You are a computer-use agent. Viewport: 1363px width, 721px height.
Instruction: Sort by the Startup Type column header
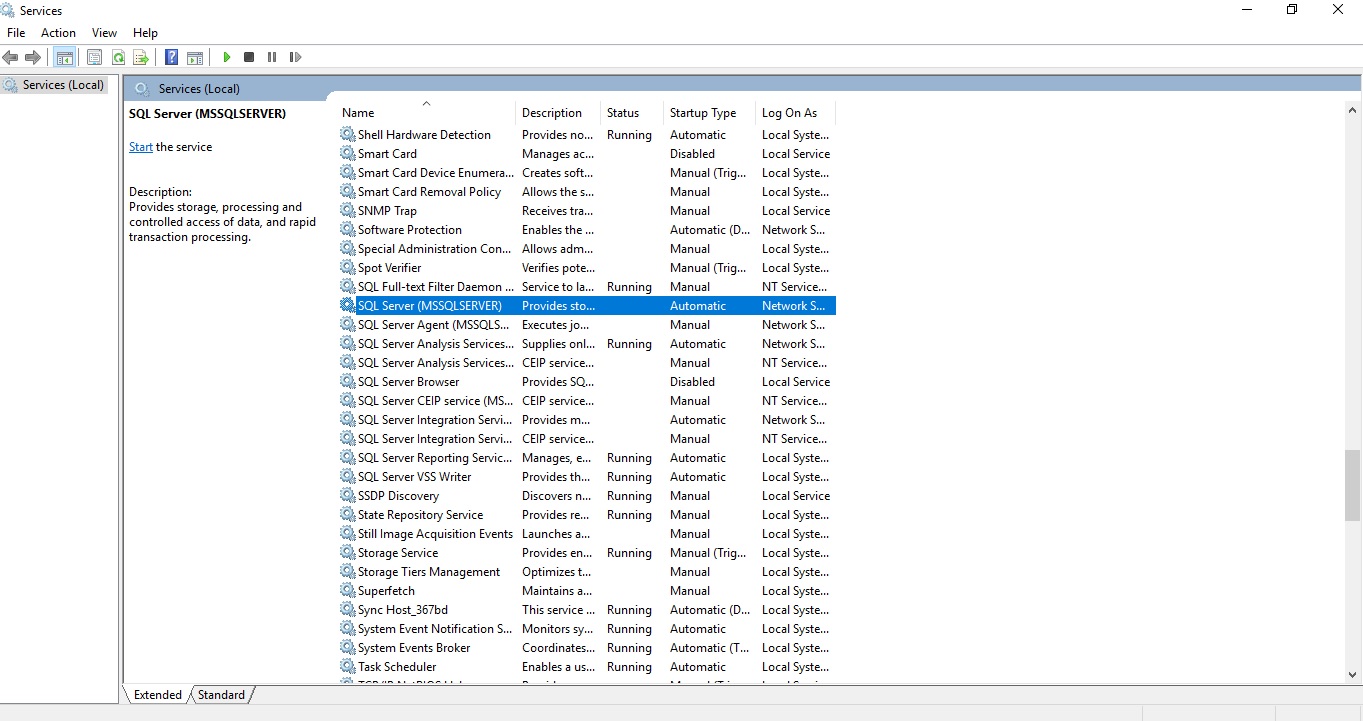(x=710, y=112)
